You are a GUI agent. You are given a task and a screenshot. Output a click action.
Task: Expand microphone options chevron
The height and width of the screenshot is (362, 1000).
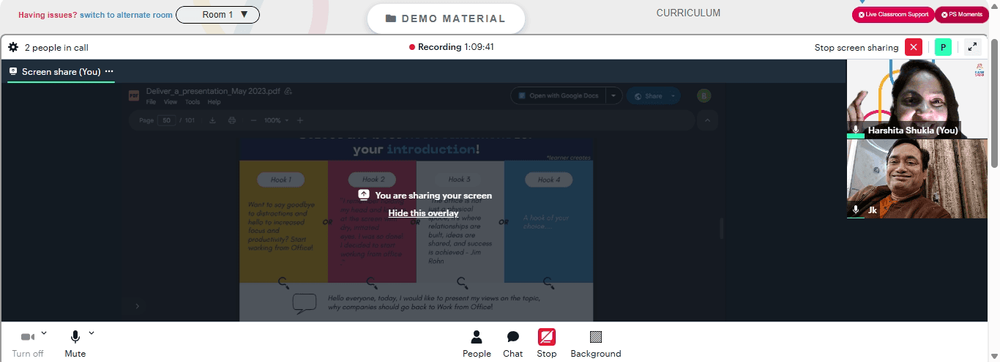tap(91, 333)
